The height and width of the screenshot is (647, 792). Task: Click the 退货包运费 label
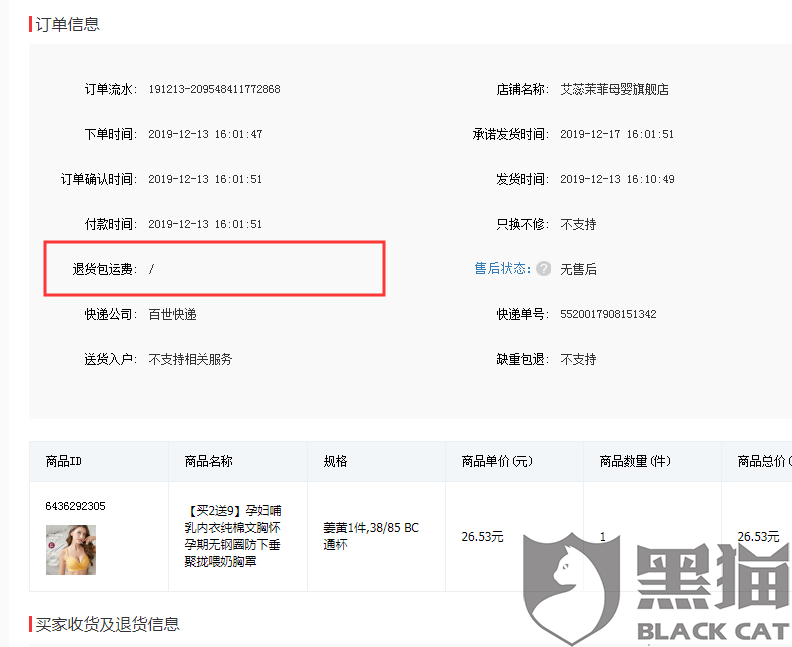click(105, 269)
